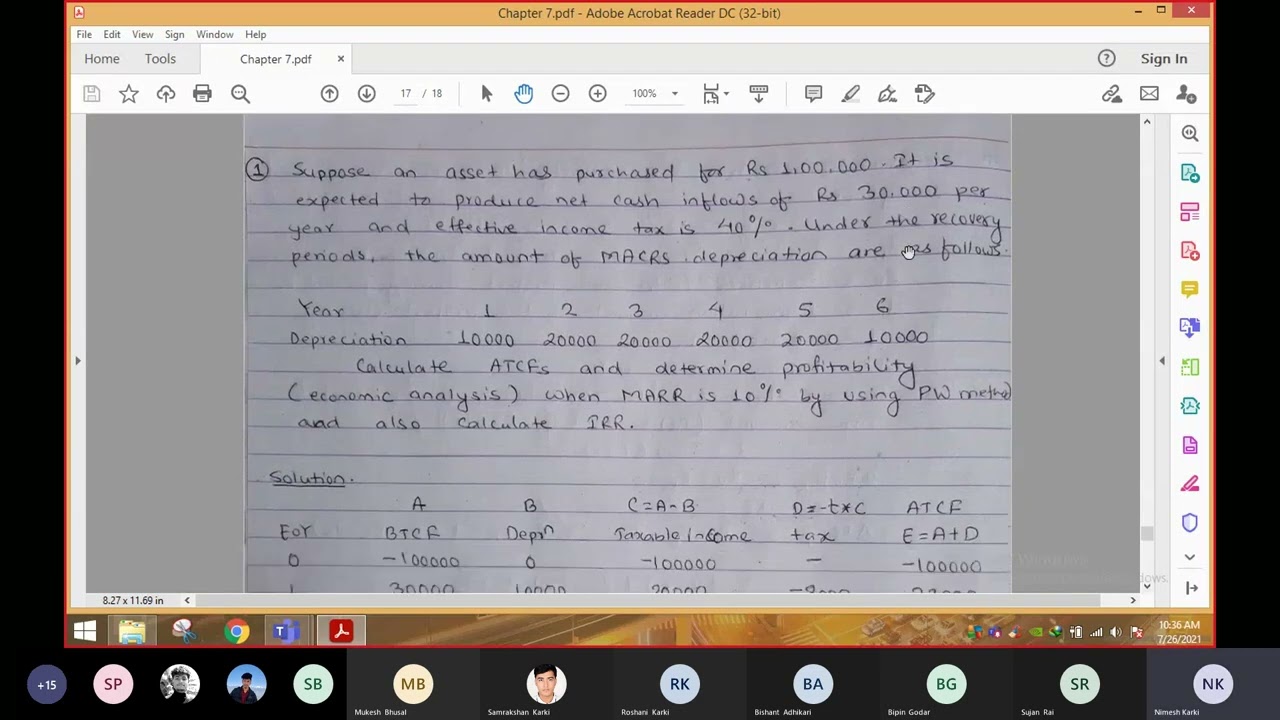
Task: Go to the next page arrow
Action: 366,94
